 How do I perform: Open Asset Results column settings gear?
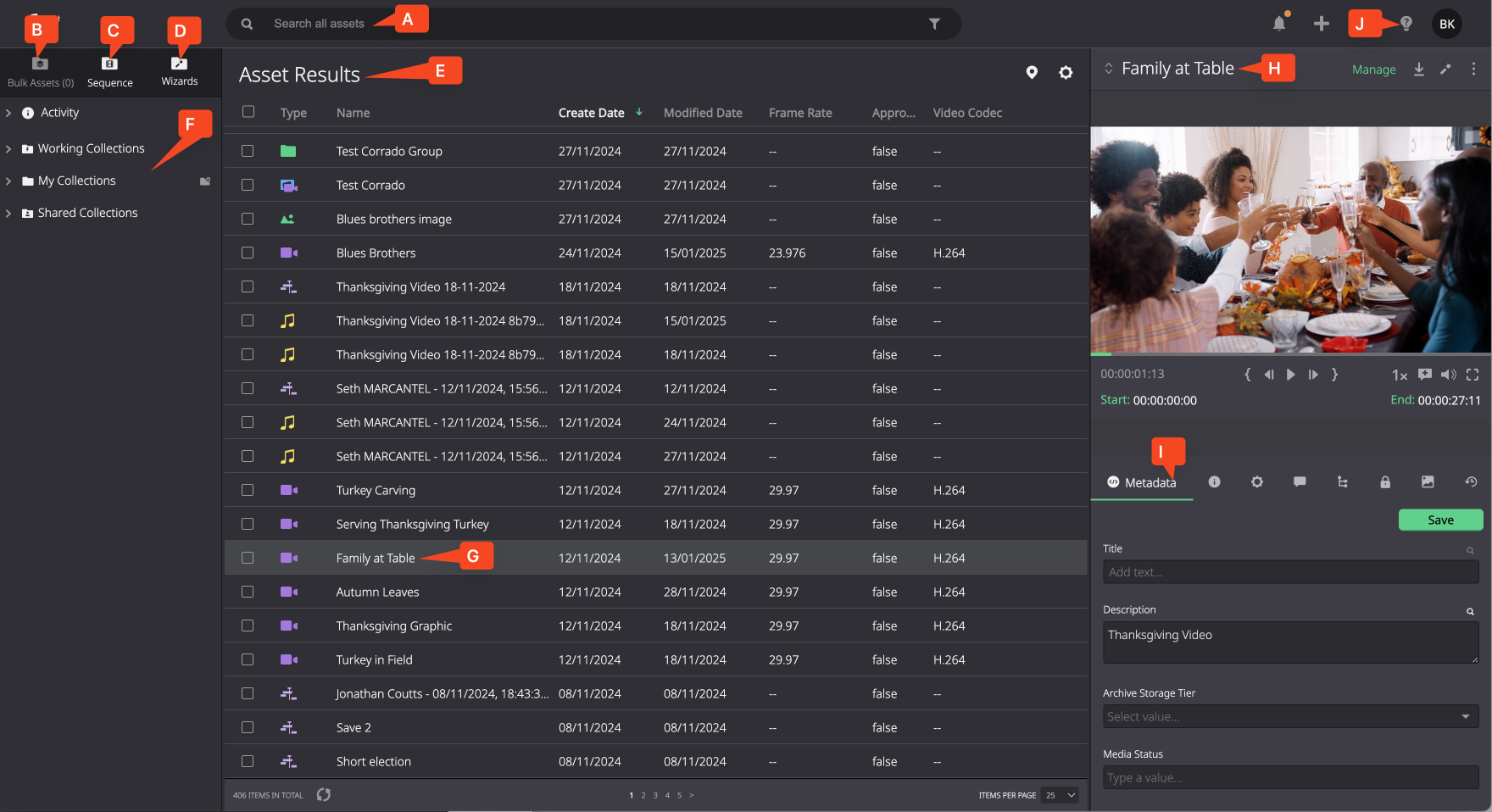click(1066, 73)
